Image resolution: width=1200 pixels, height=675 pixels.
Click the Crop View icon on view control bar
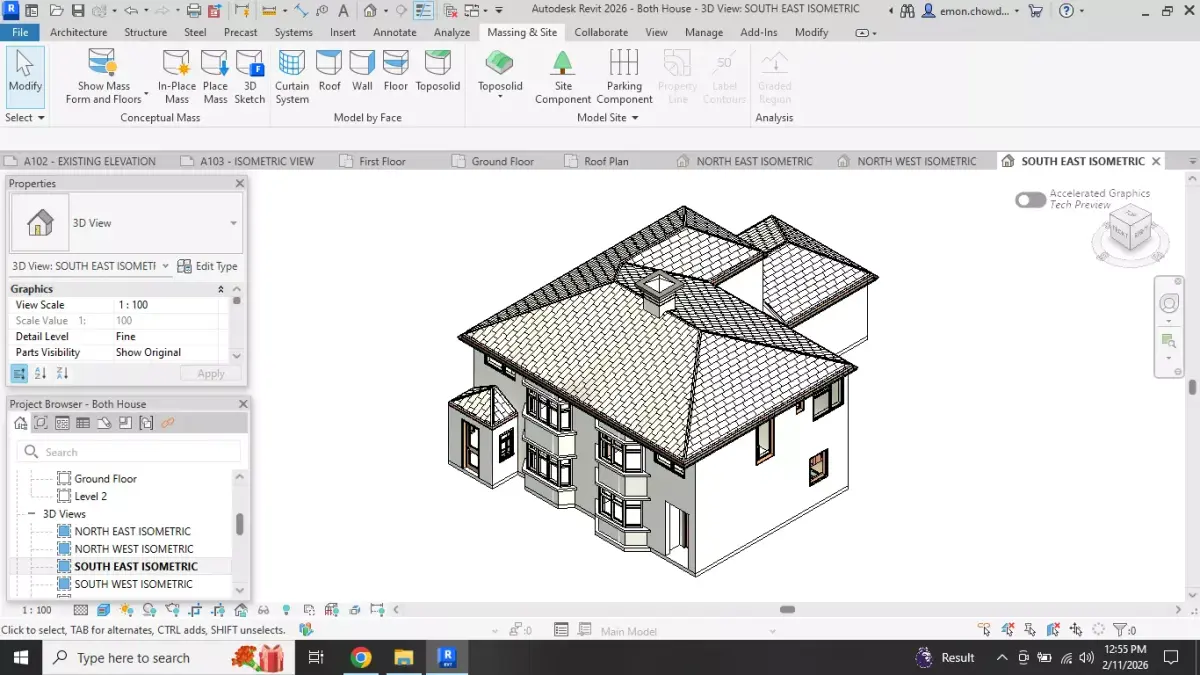coord(195,609)
